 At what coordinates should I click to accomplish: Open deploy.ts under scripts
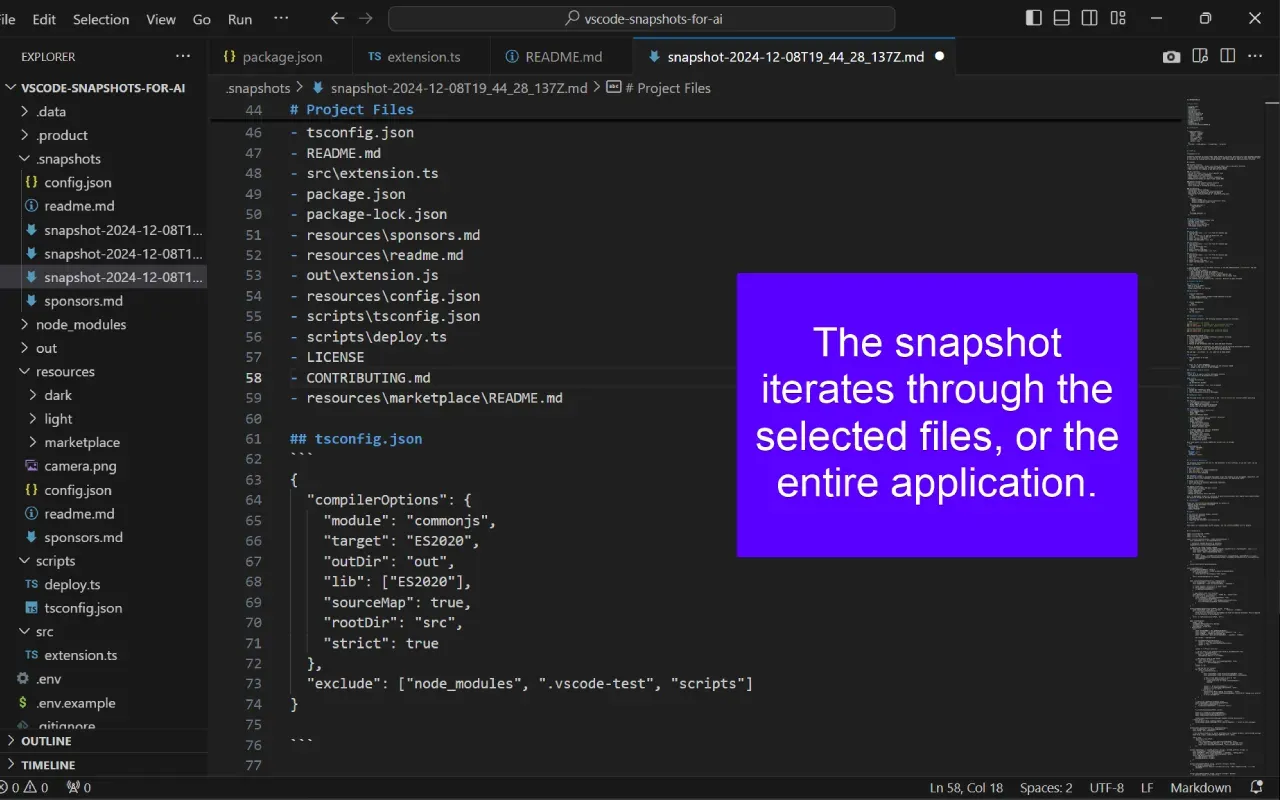tap(72, 584)
